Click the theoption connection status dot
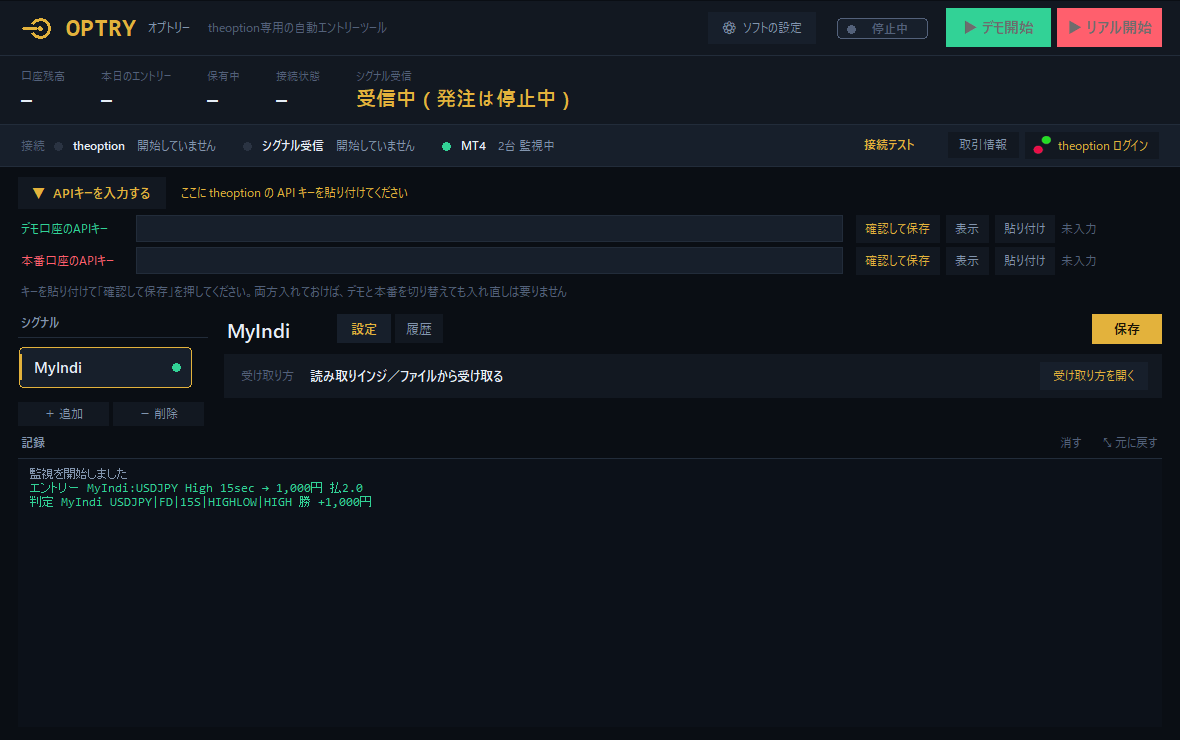The width and height of the screenshot is (1180, 740). point(59,146)
